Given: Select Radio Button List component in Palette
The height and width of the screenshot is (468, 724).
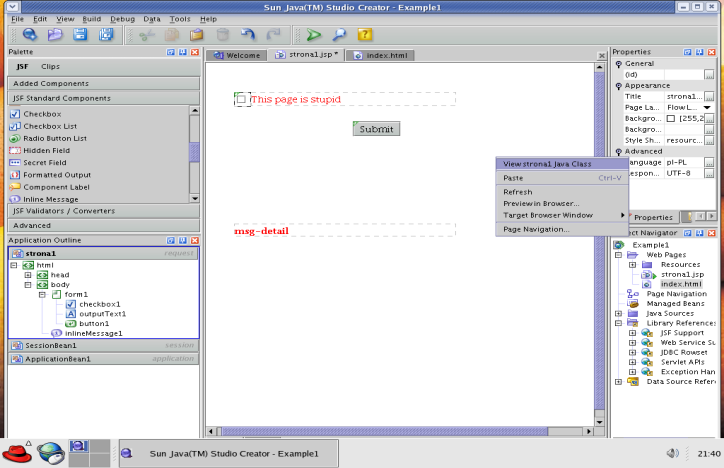Looking at the screenshot, I should click(x=55, y=138).
